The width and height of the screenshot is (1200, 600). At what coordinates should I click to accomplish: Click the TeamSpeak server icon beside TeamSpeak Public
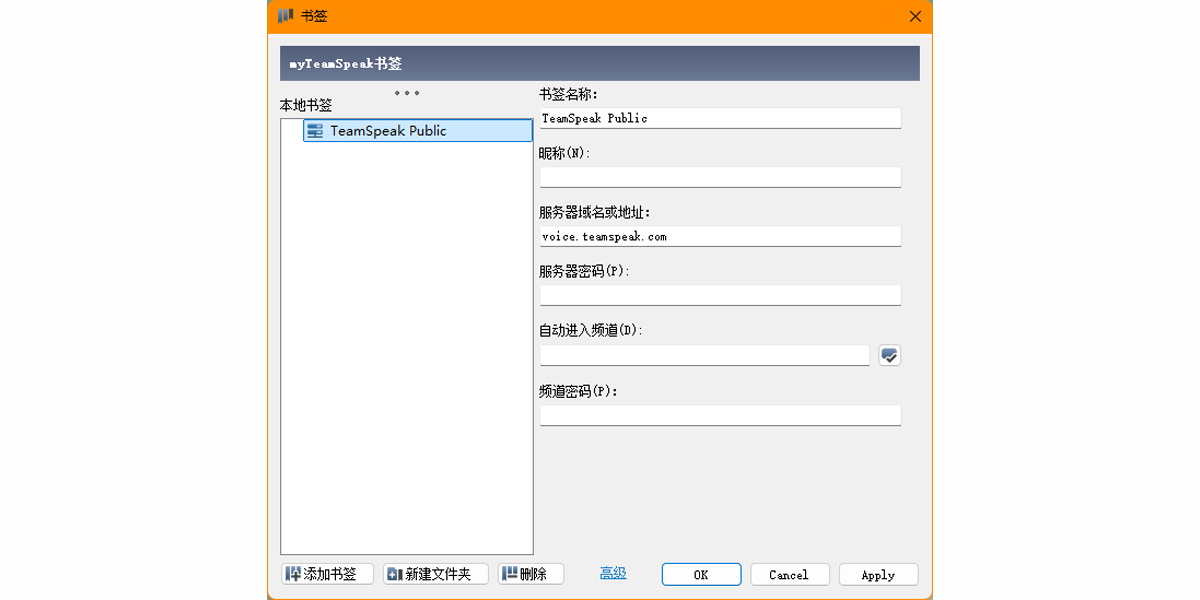(316, 130)
